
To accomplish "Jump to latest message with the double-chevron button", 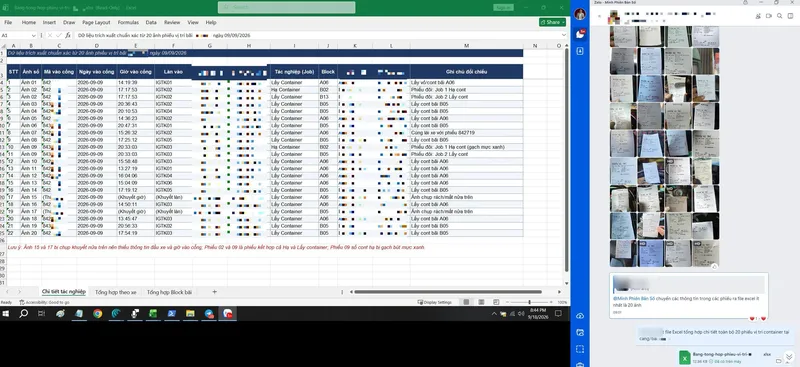I will pyautogui.click(x=789, y=356).
